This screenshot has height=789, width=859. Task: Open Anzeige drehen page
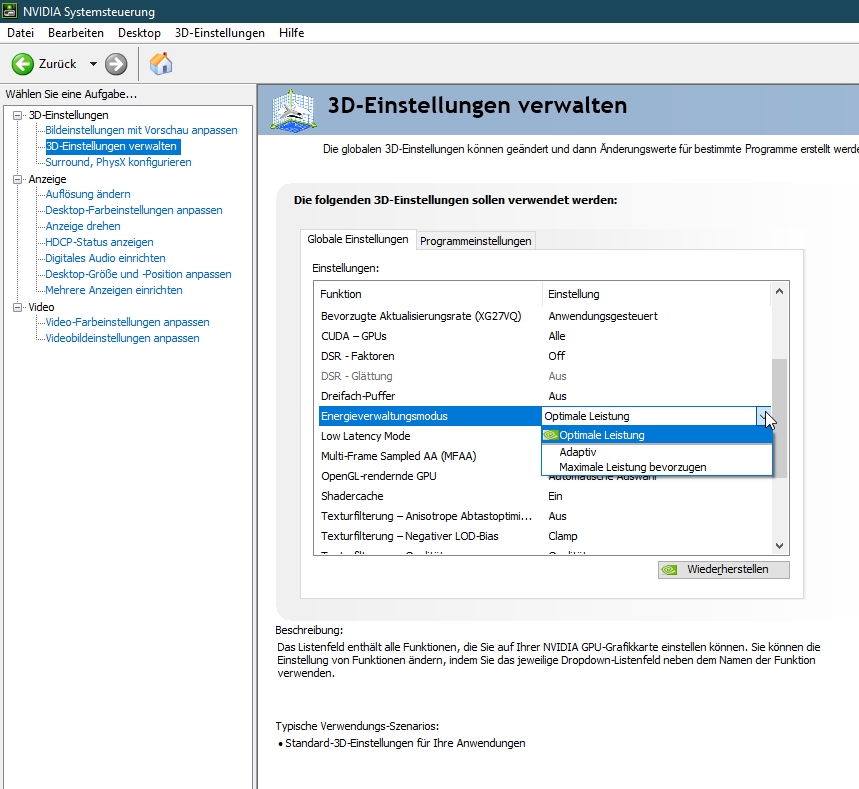coord(83,226)
